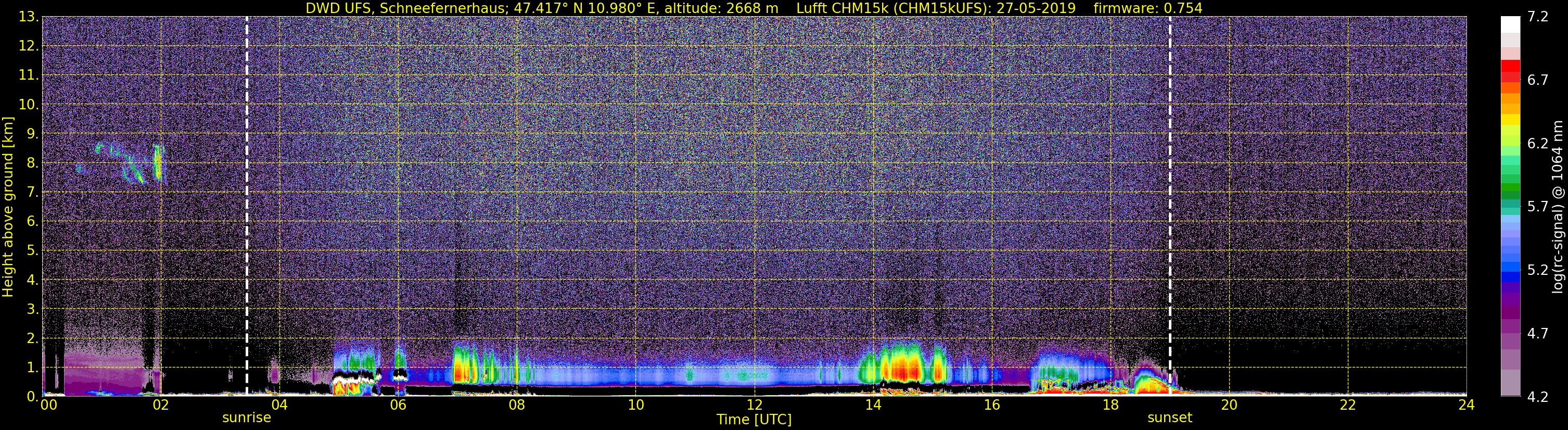Click the height axis tick label 12
The image size is (1568, 430).
tap(29, 46)
